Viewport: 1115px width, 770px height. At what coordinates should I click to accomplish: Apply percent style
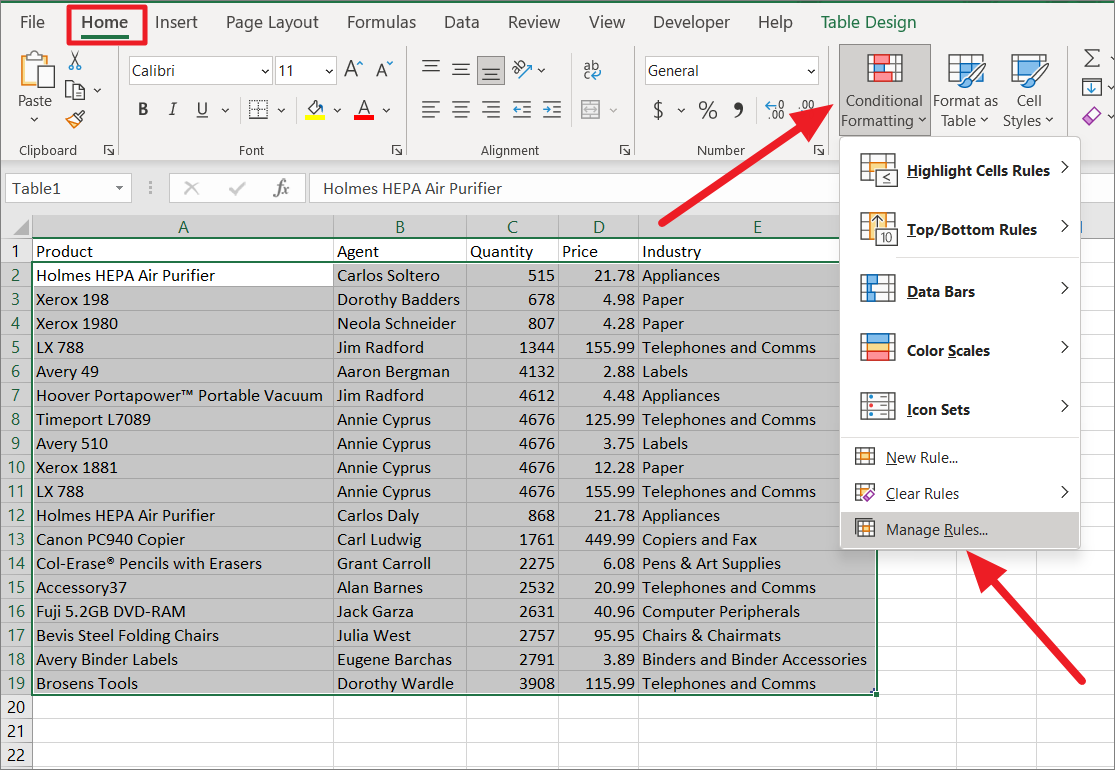pos(708,110)
